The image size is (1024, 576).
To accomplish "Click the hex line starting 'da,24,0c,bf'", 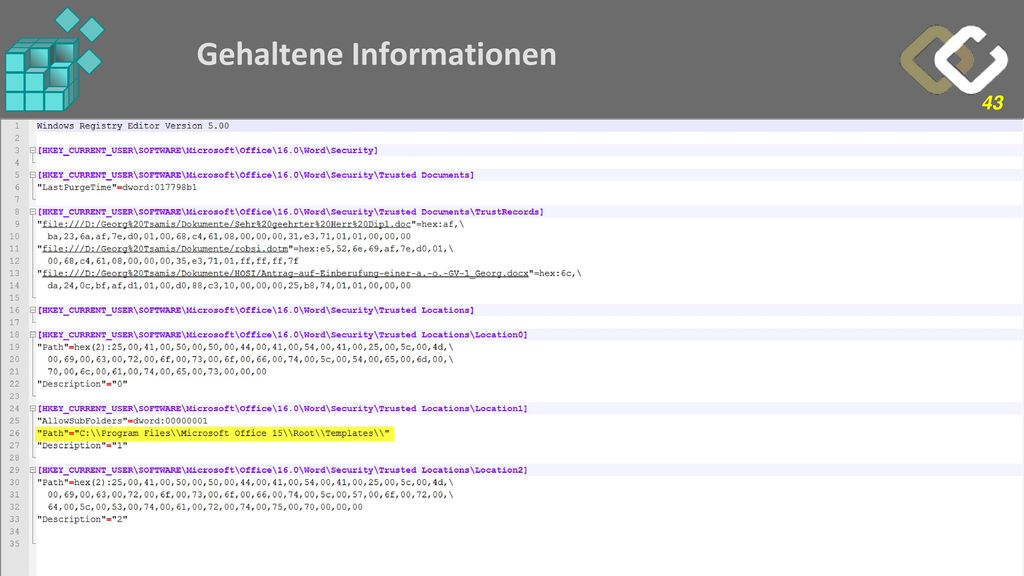I will point(229,286).
